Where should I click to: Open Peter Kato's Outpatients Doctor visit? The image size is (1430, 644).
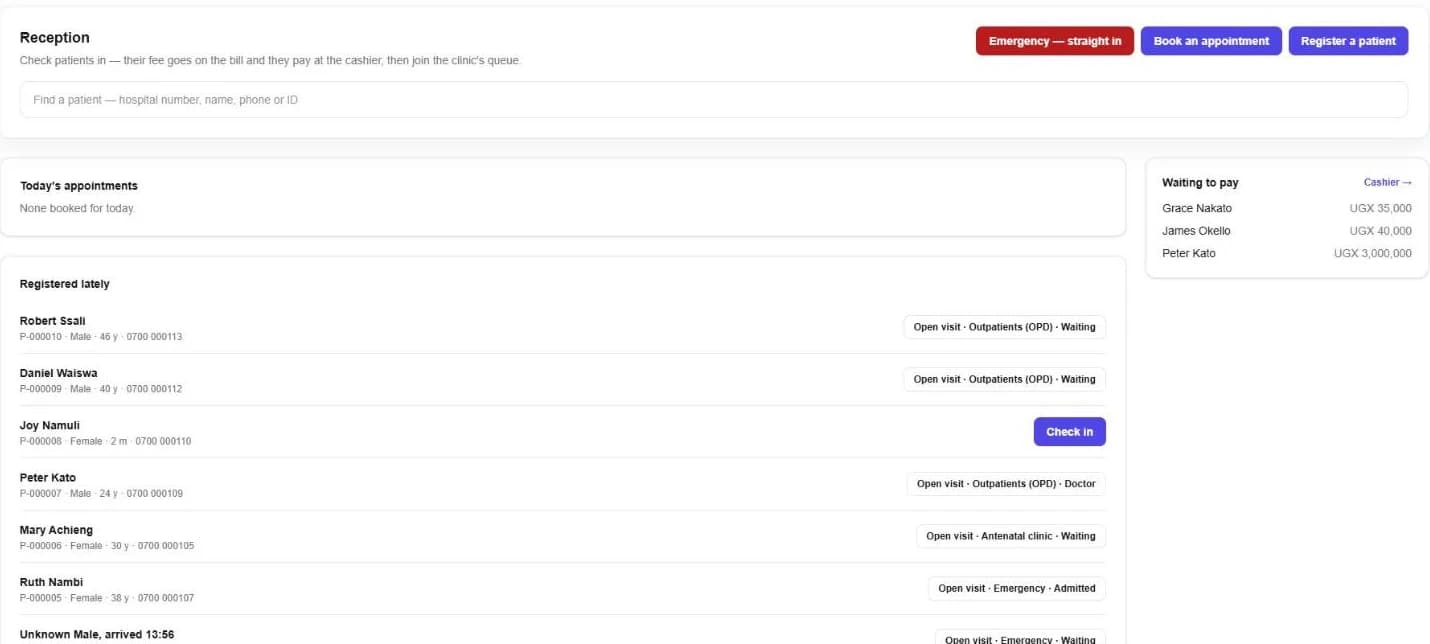(x=1006, y=484)
